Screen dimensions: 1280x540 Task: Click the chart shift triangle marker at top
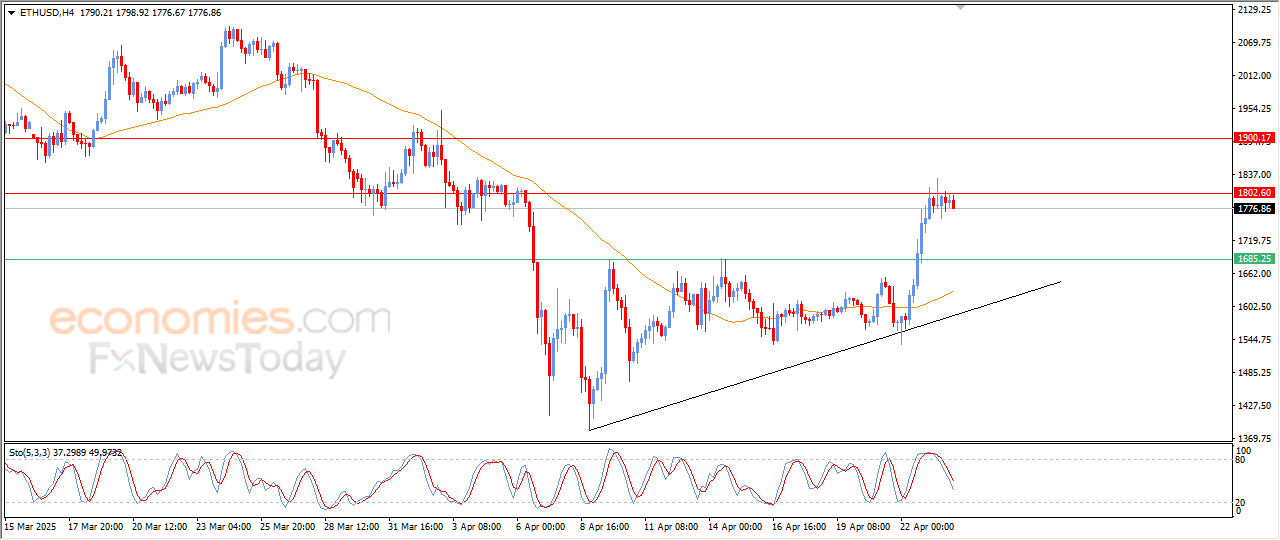[961, 7]
